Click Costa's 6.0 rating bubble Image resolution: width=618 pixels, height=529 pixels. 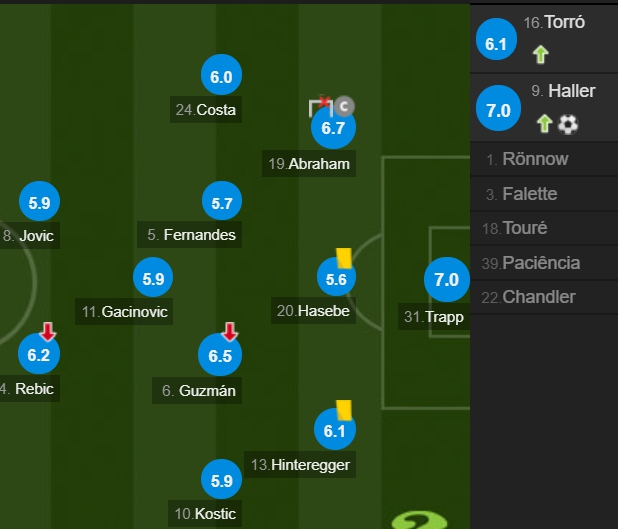221,76
